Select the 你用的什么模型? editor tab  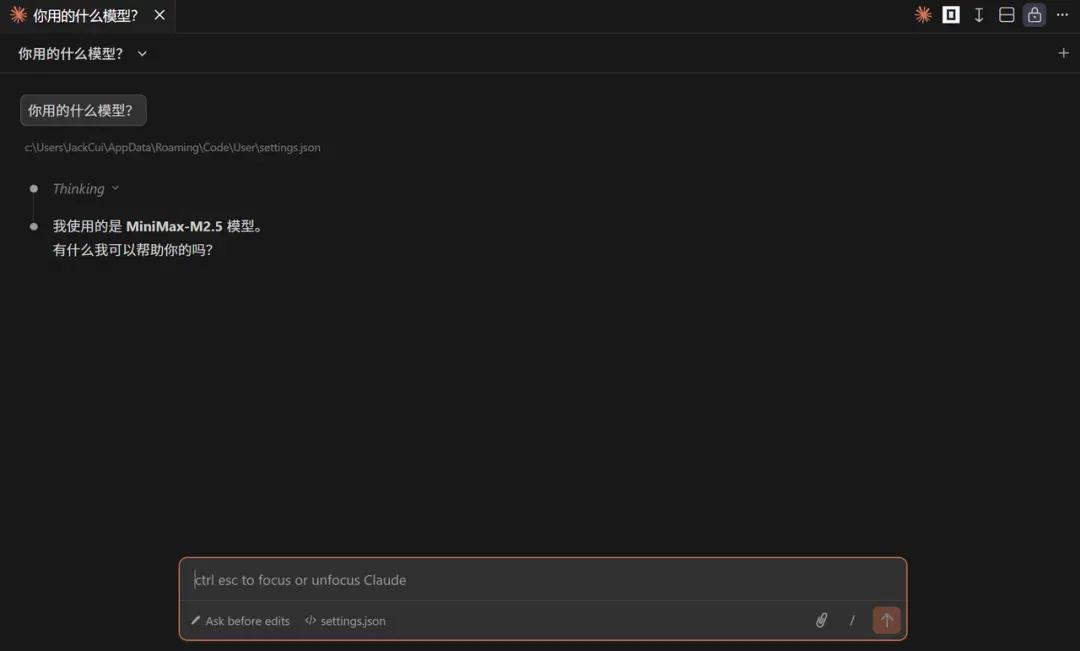point(86,15)
